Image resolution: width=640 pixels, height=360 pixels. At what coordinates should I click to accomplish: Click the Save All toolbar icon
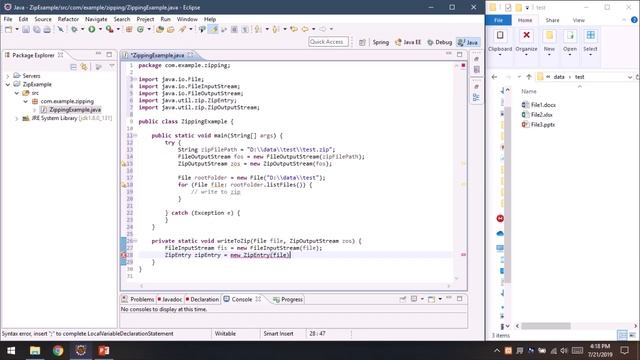click(37, 29)
